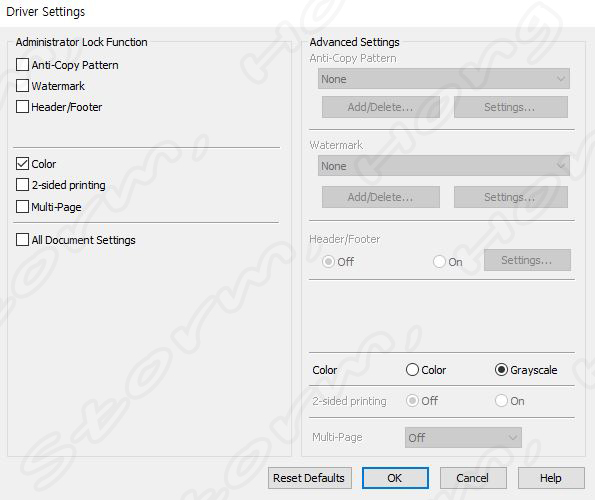
Task: Choose the Grayscale radio option
Action: pos(501,369)
